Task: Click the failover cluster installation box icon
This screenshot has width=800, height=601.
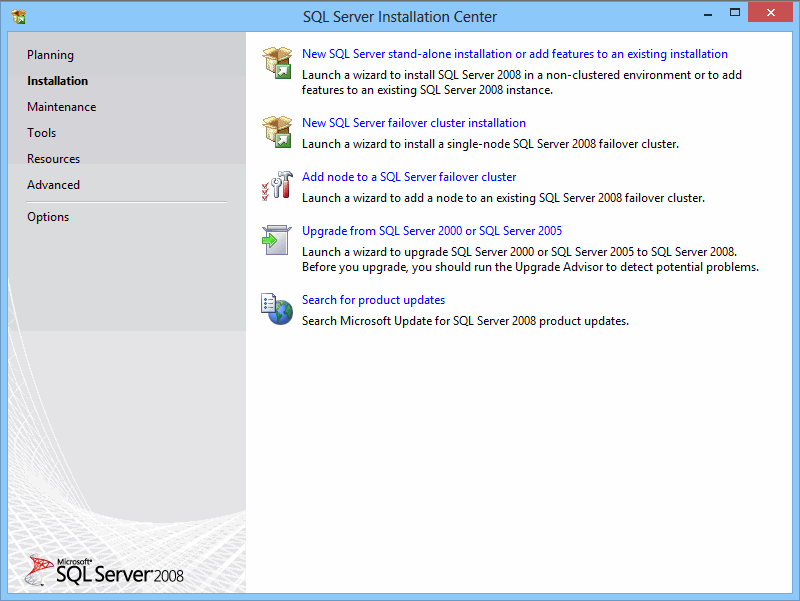Action: tap(277, 132)
